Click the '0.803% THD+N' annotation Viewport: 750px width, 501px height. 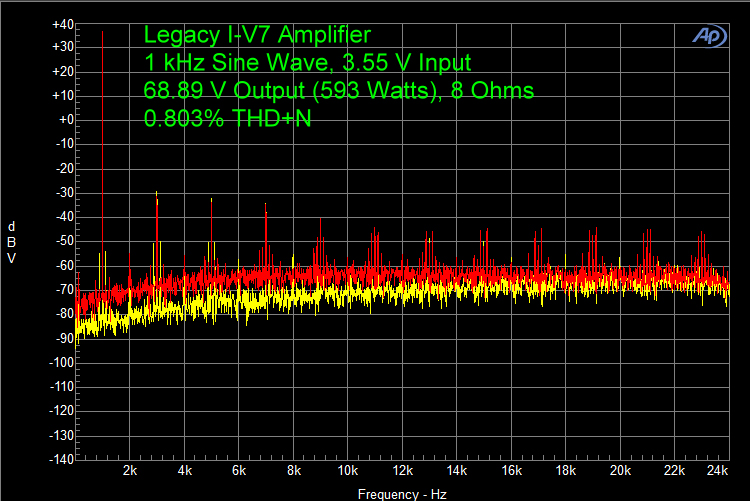point(227,119)
